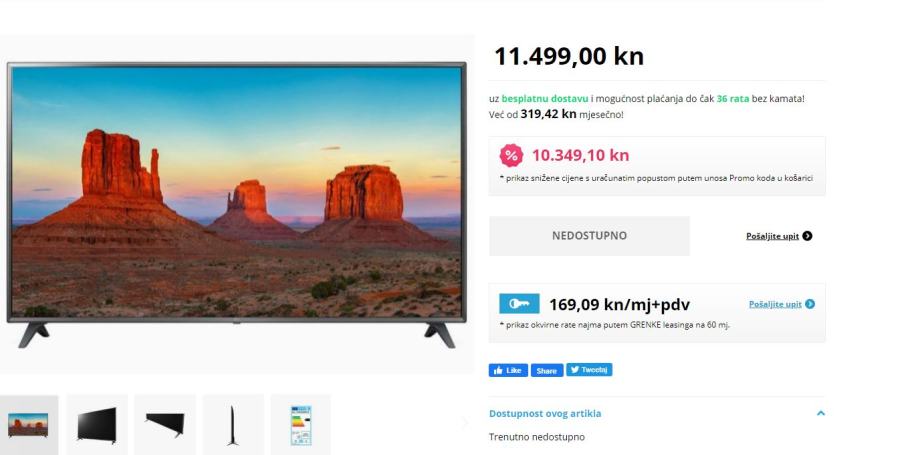
Task: Collapse the Dostupnost ovog artikla section chevron
Action: pos(821,413)
